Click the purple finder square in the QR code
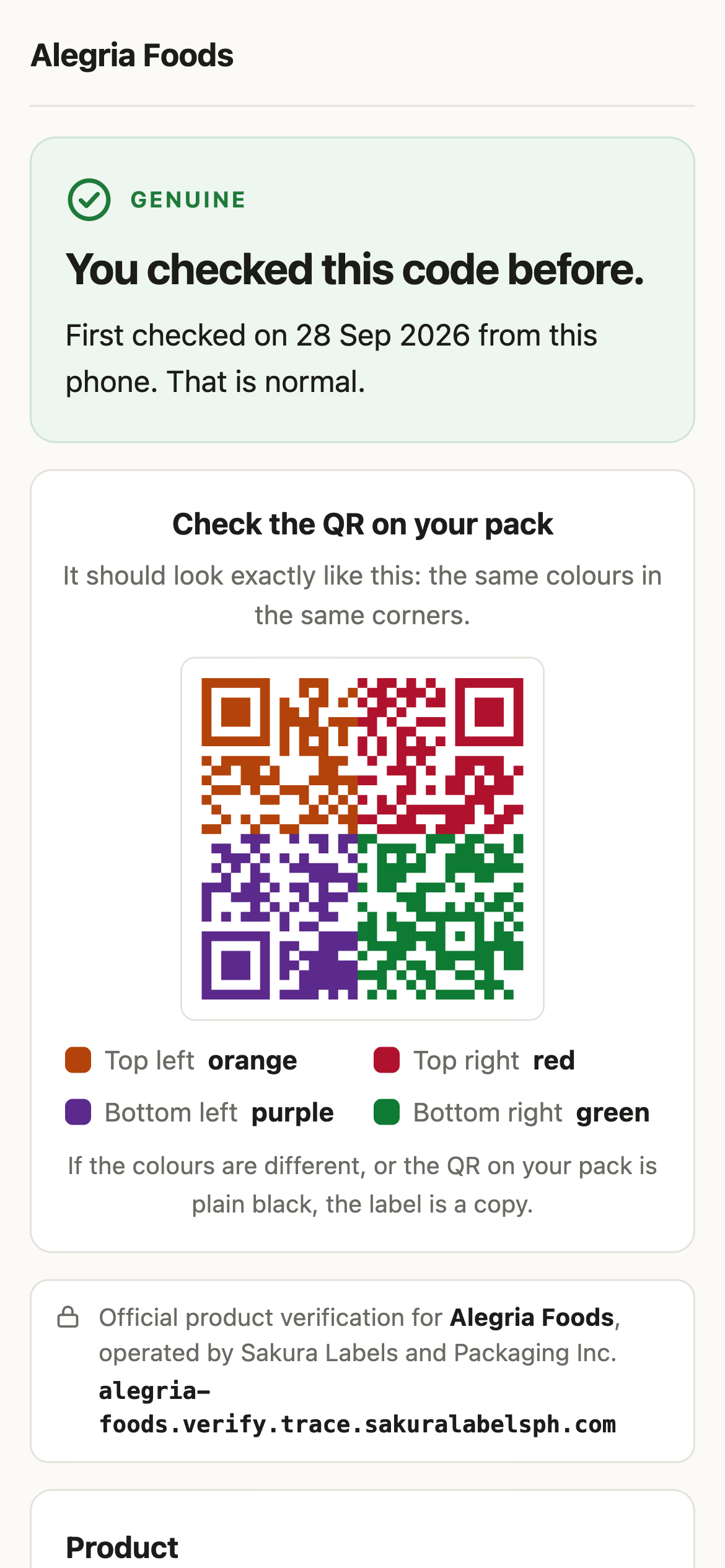 pyautogui.click(x=235, y=965)
